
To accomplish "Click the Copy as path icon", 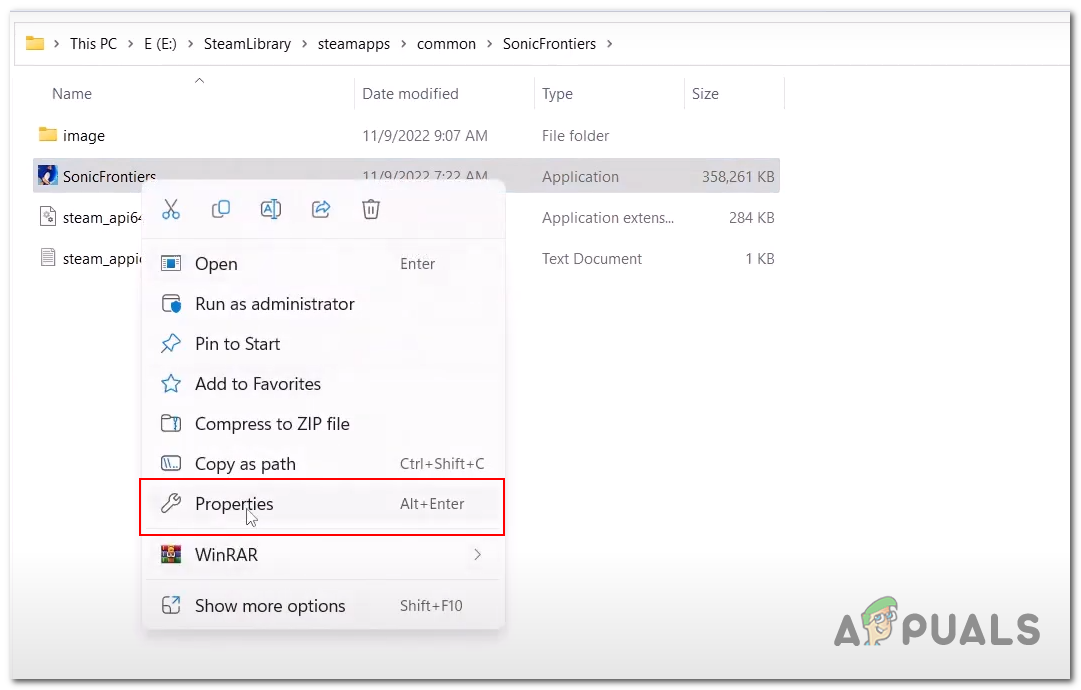I will pos(171,463).
